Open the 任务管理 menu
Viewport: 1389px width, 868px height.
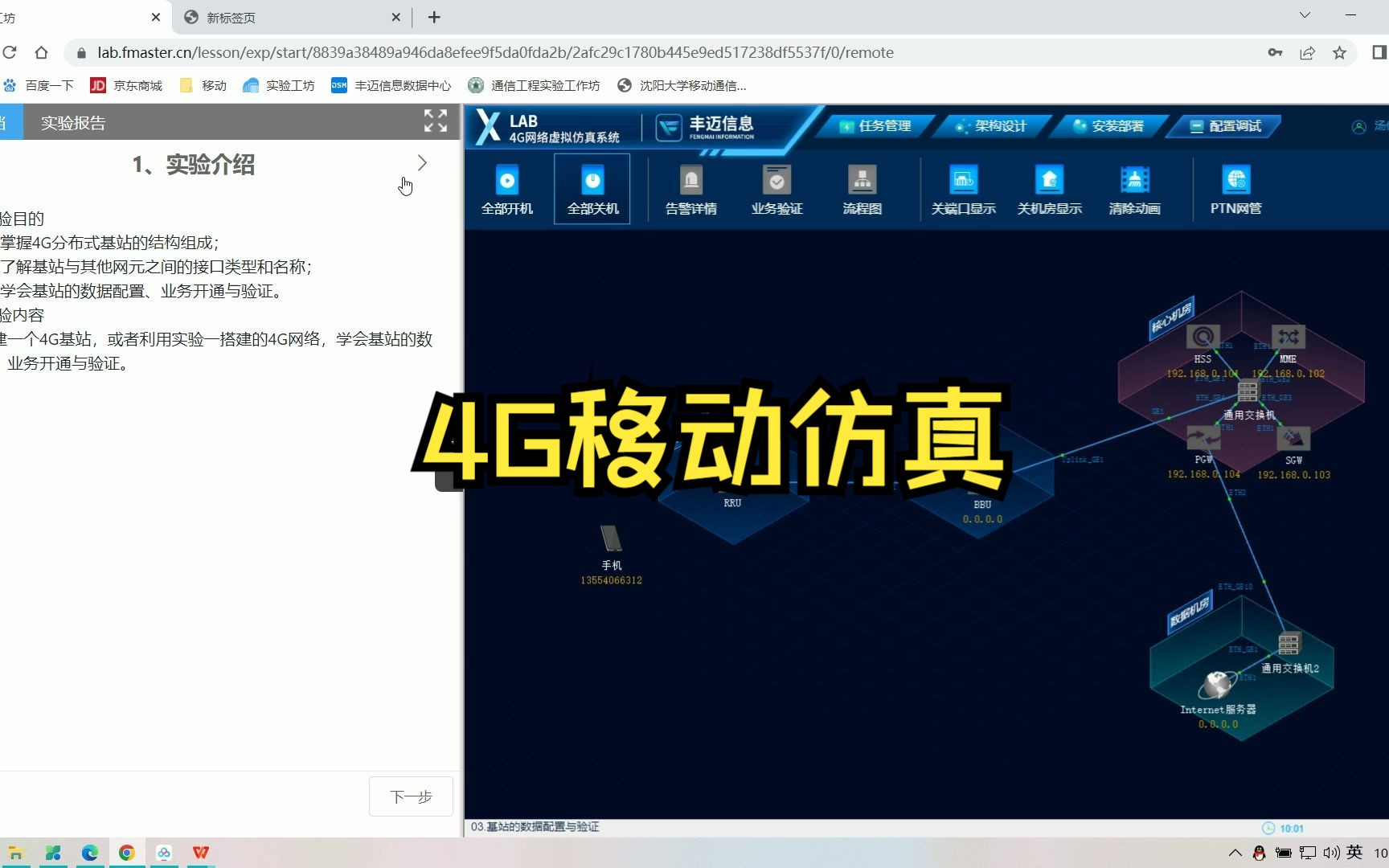(875, 125)
